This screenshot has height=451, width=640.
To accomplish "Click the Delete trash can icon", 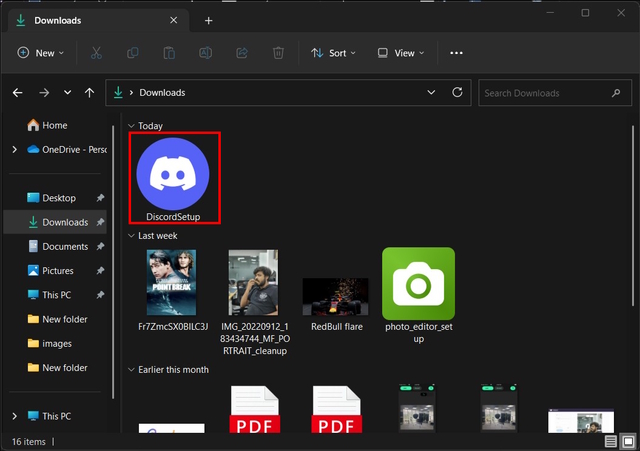I will pos(278,53).
